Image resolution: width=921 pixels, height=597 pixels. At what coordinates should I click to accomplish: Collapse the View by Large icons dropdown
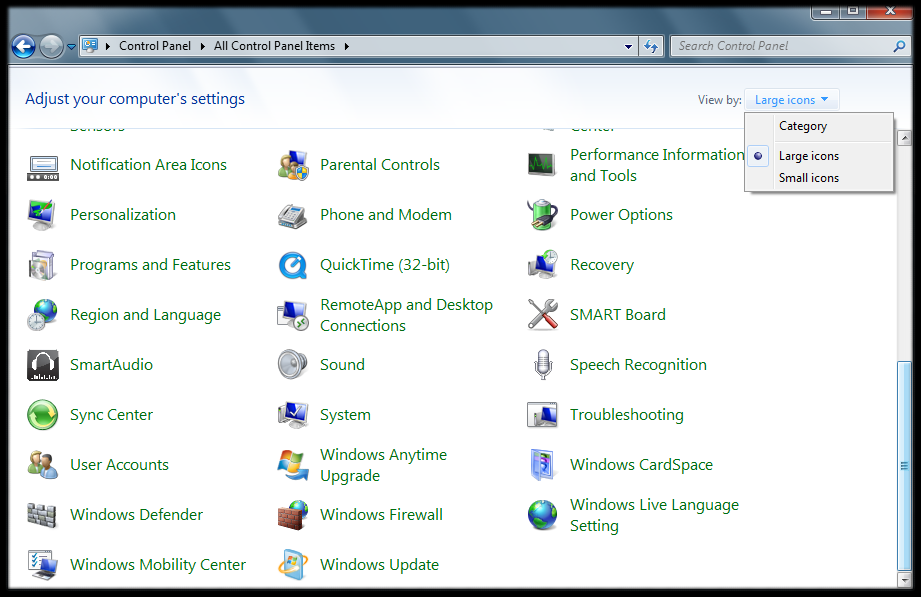coord(791,100)
